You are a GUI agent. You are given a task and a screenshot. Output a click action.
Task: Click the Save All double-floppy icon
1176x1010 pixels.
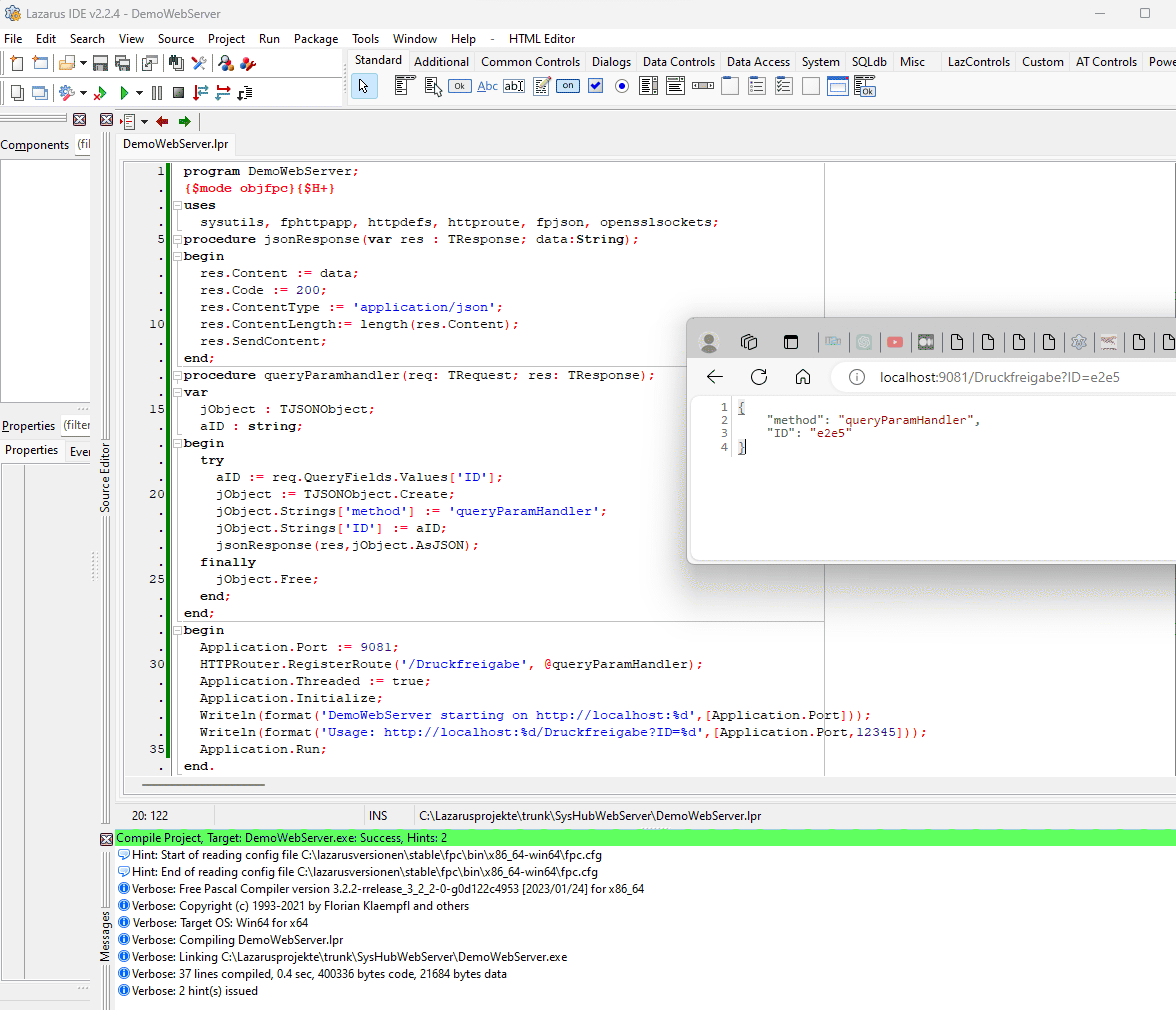122,64
